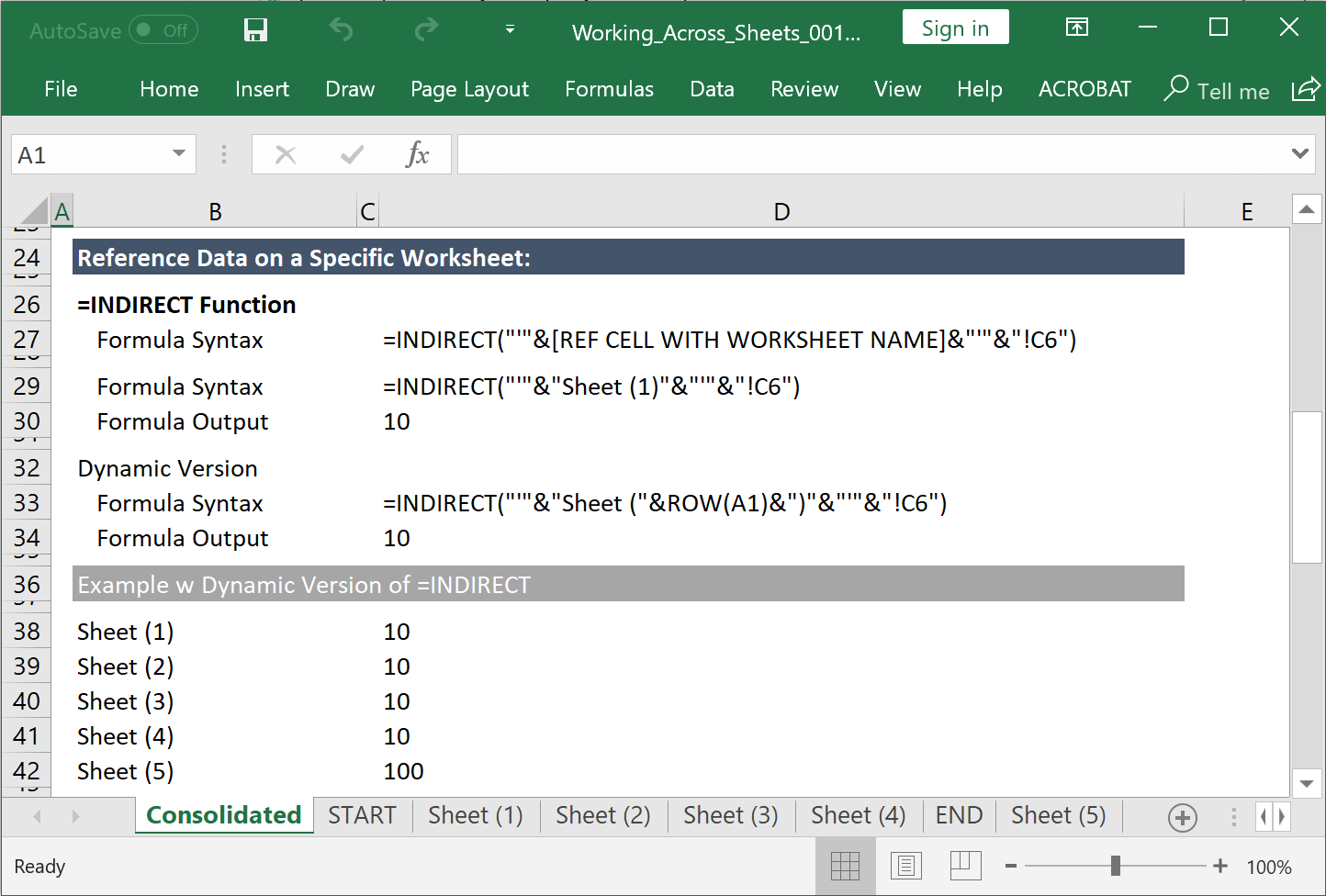
Task: Click inside the Name Box showing A1
Action: (x=89, y=154)
